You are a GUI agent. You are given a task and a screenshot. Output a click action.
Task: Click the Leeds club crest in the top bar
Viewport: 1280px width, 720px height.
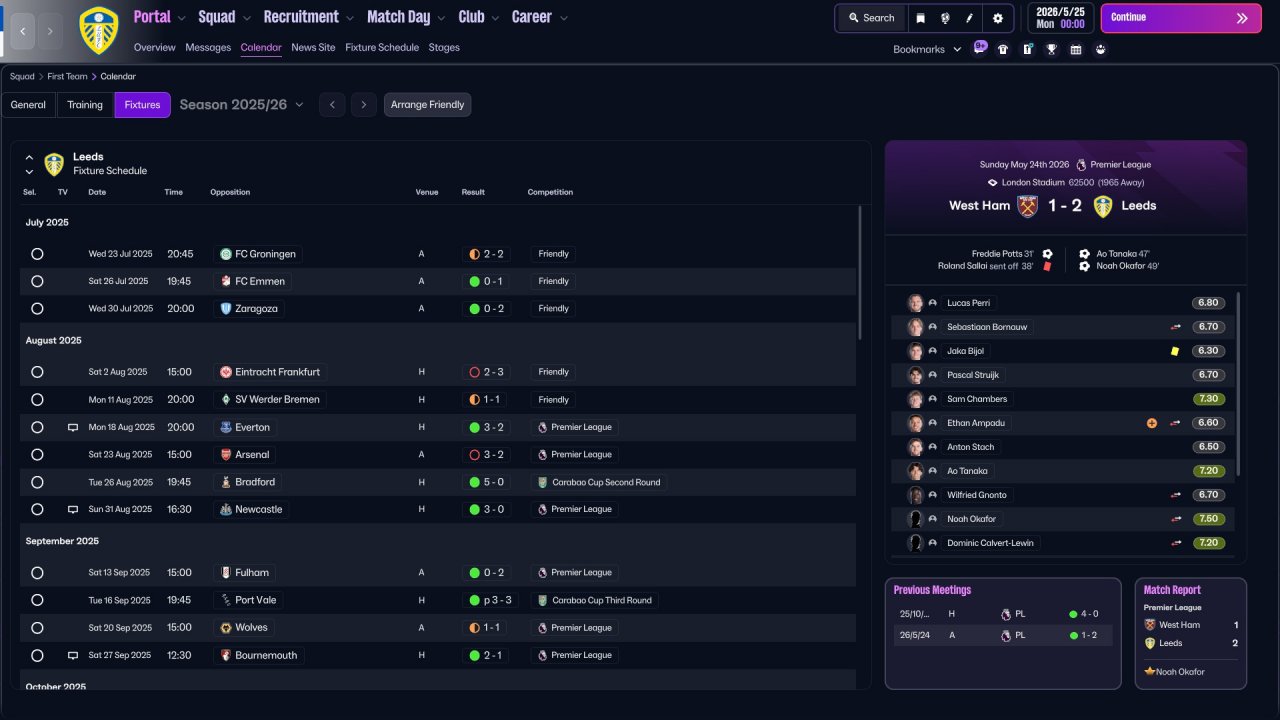coord(99,30)
